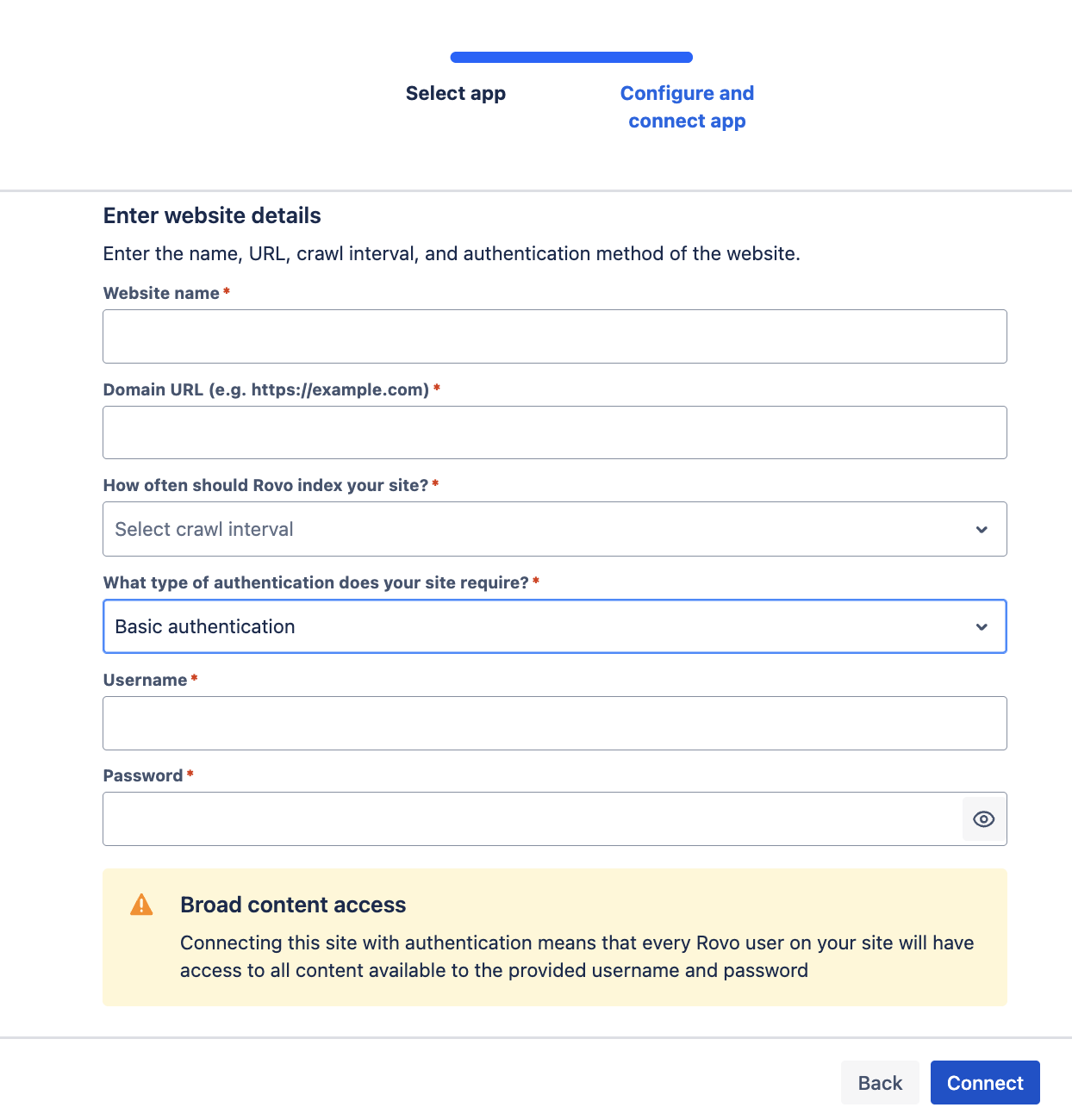Screen dimensions: 1072x1120
Task: Click the authentication type chevron arrow
Action: 982,627
